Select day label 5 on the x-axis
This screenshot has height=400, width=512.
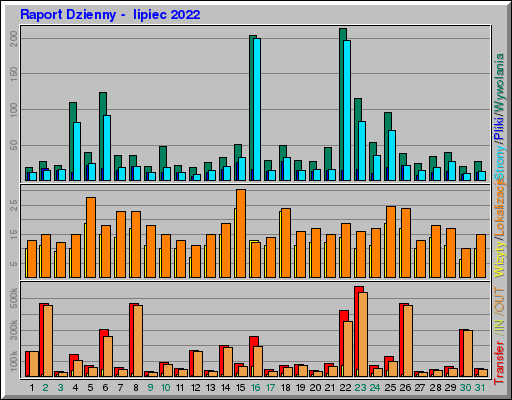click(x=90, y=388)
